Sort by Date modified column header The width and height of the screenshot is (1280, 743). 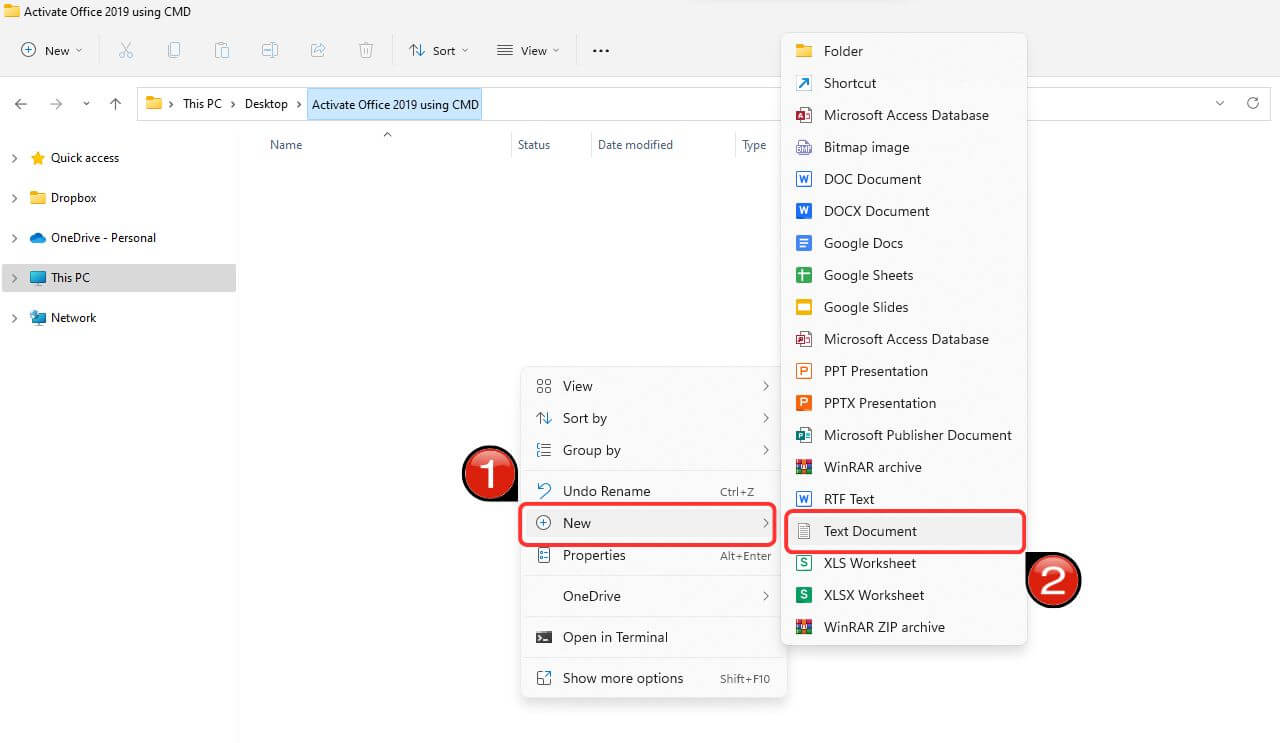(635, 145)
